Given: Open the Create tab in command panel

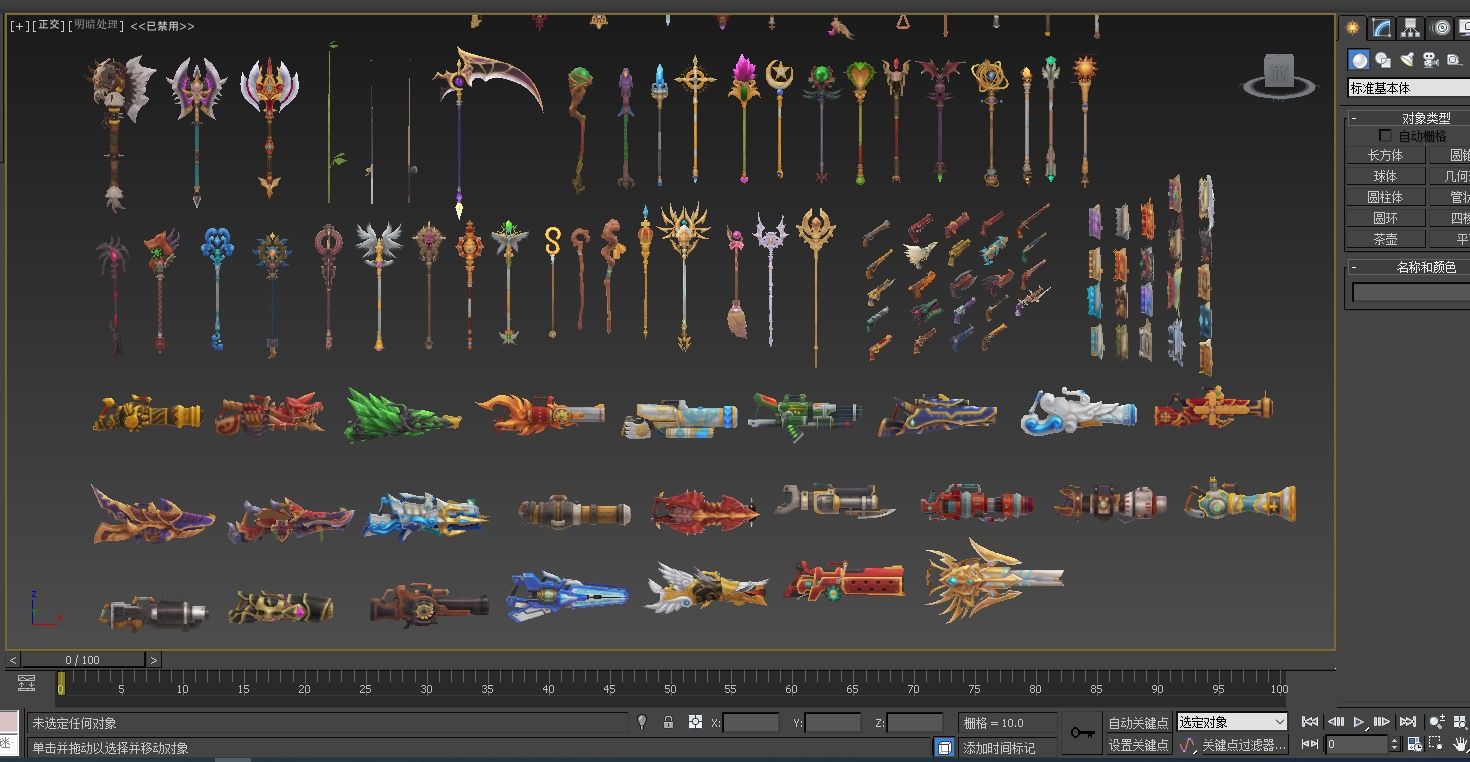Looking at the screenshot, I should click(x=1353, y=28).
